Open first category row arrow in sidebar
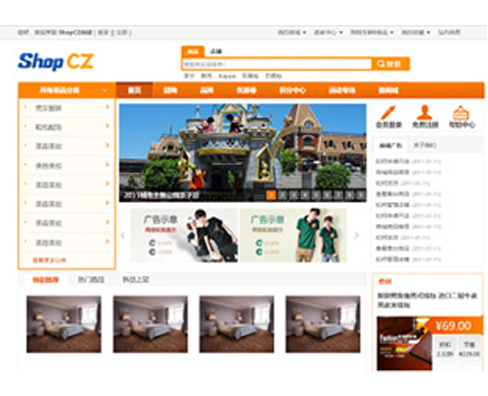The width and height of the screenshot is (488, 396). [107, 107]
